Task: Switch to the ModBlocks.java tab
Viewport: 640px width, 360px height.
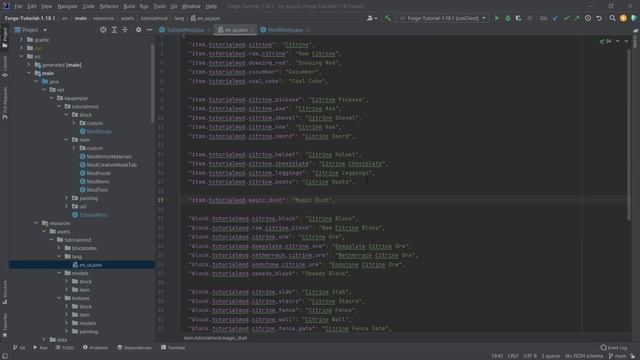Action: point(285,30)
